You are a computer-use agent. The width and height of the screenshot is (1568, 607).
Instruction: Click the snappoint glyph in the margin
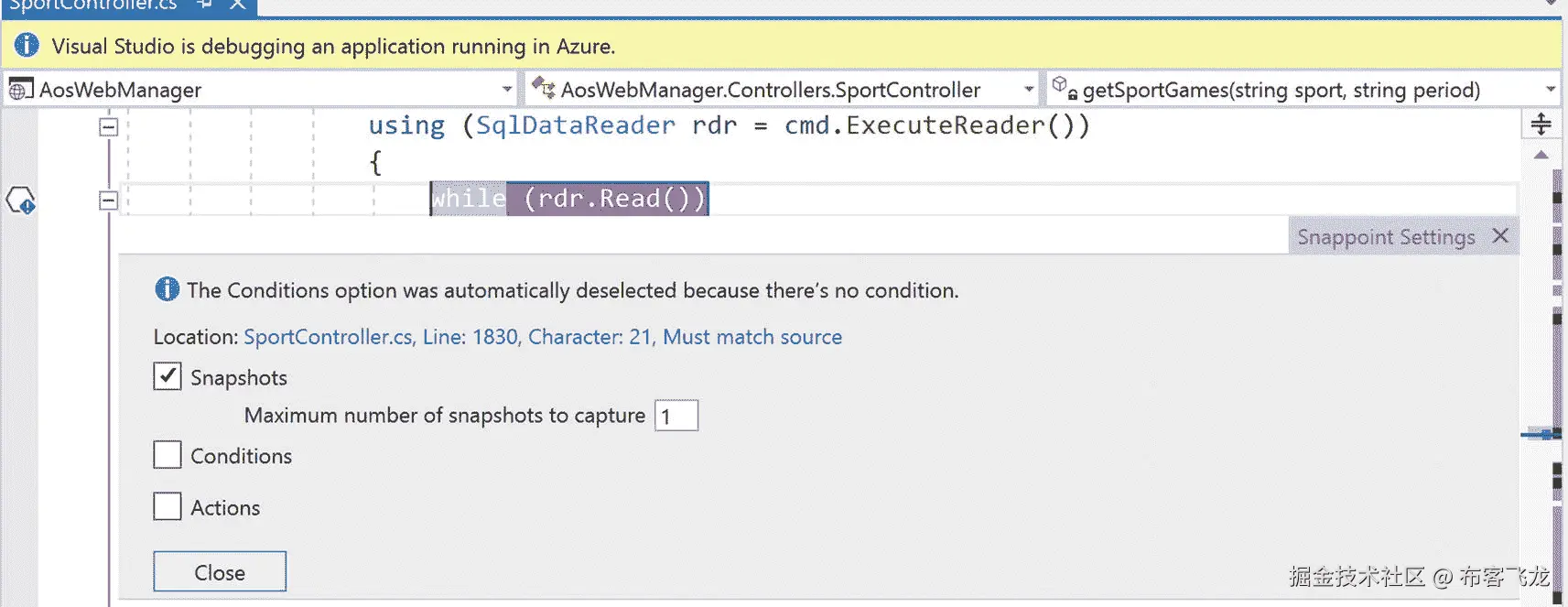click(x=20, y=200)
